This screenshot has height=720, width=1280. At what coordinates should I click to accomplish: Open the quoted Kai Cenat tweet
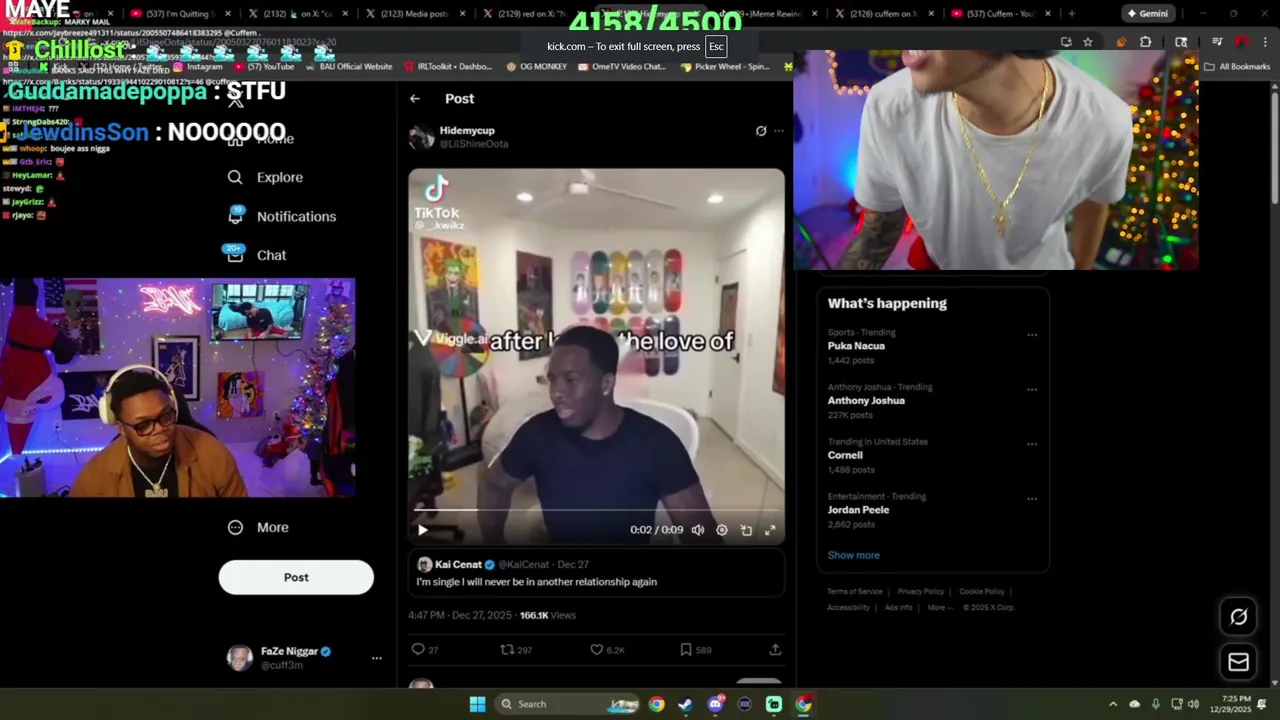(x=596, y=573)
